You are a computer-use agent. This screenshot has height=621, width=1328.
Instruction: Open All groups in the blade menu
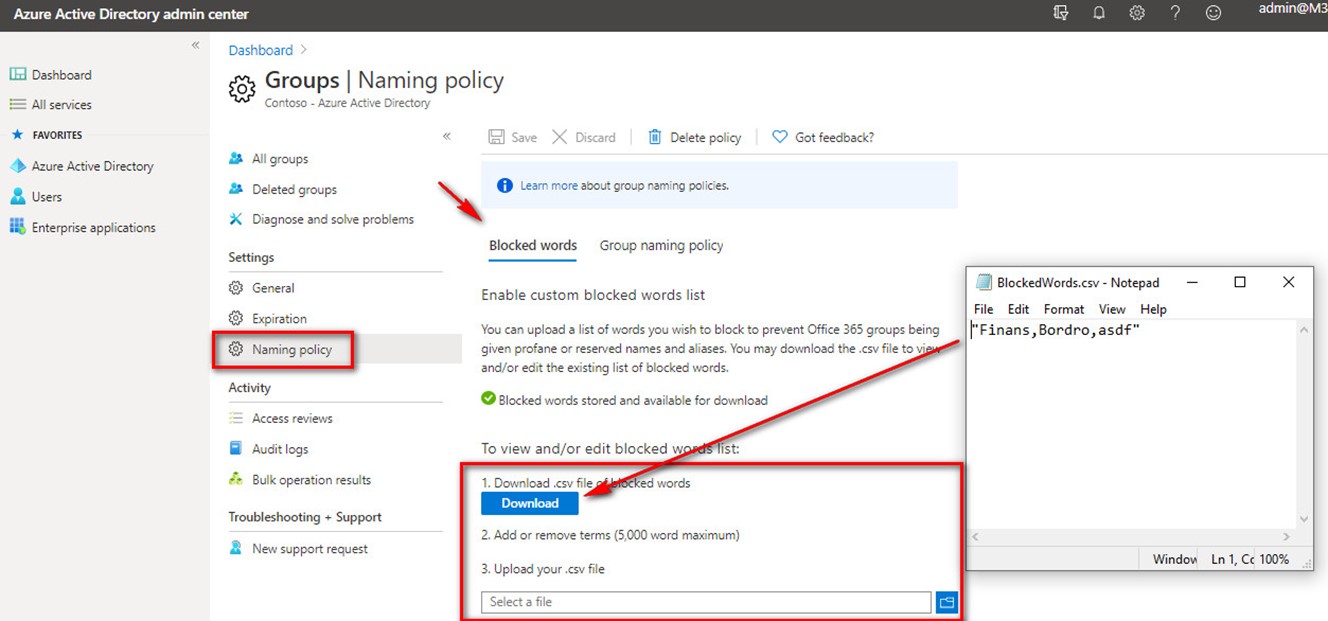pos(280,159)
